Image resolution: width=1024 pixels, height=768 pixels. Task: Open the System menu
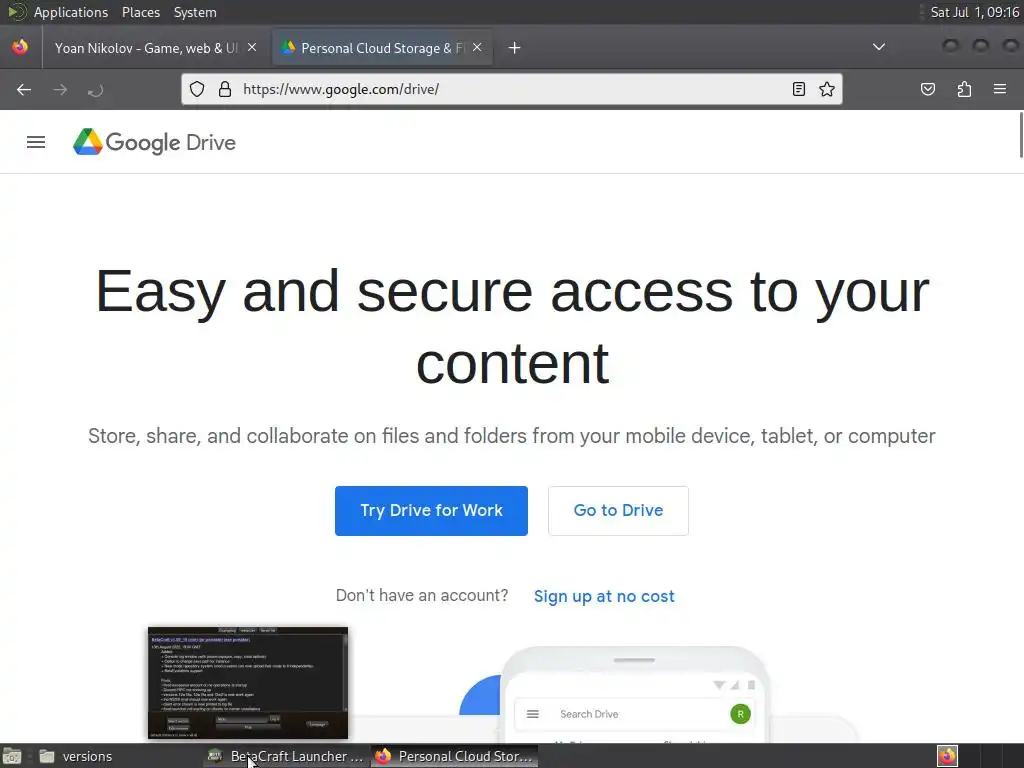pyautogui.click(x=195, y=12)
